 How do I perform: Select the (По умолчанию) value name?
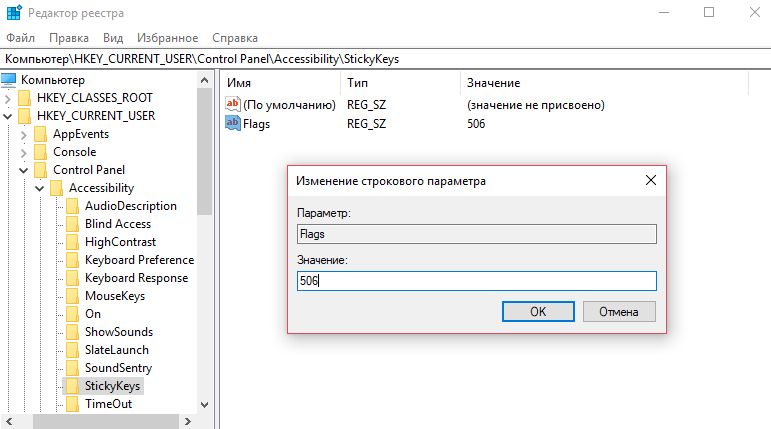(x=290, y=105)
